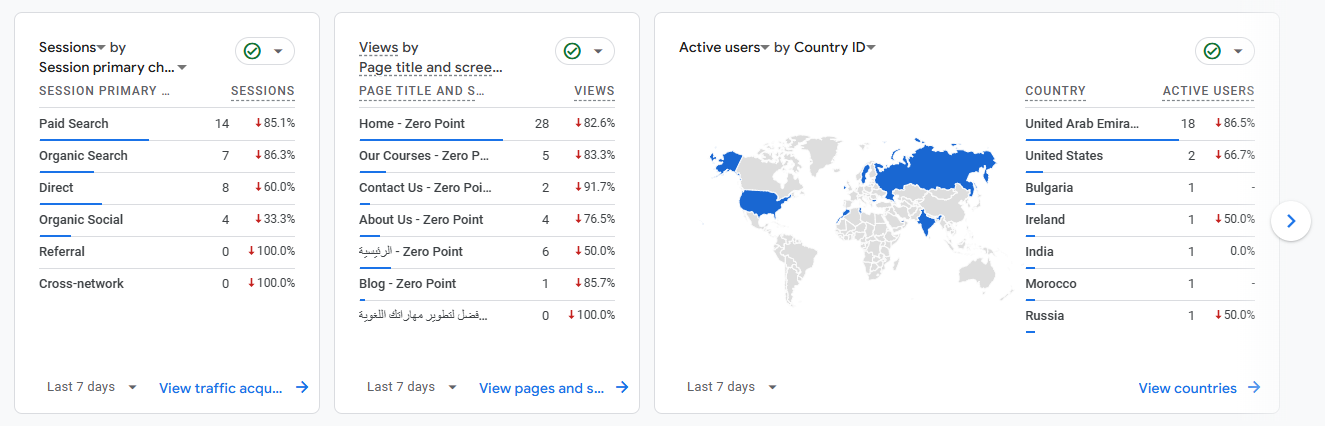Screen dimensions: 1325x426
Task: Click the next card carousel arrow
Action: pos(1291,221)
